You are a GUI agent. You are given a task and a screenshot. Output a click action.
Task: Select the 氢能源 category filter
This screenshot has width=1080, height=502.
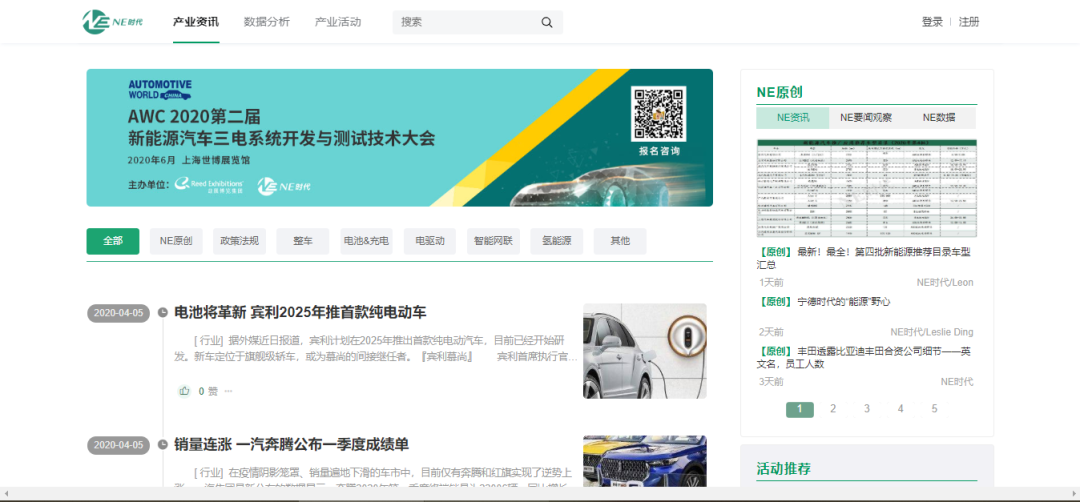[x=557, y=241]
